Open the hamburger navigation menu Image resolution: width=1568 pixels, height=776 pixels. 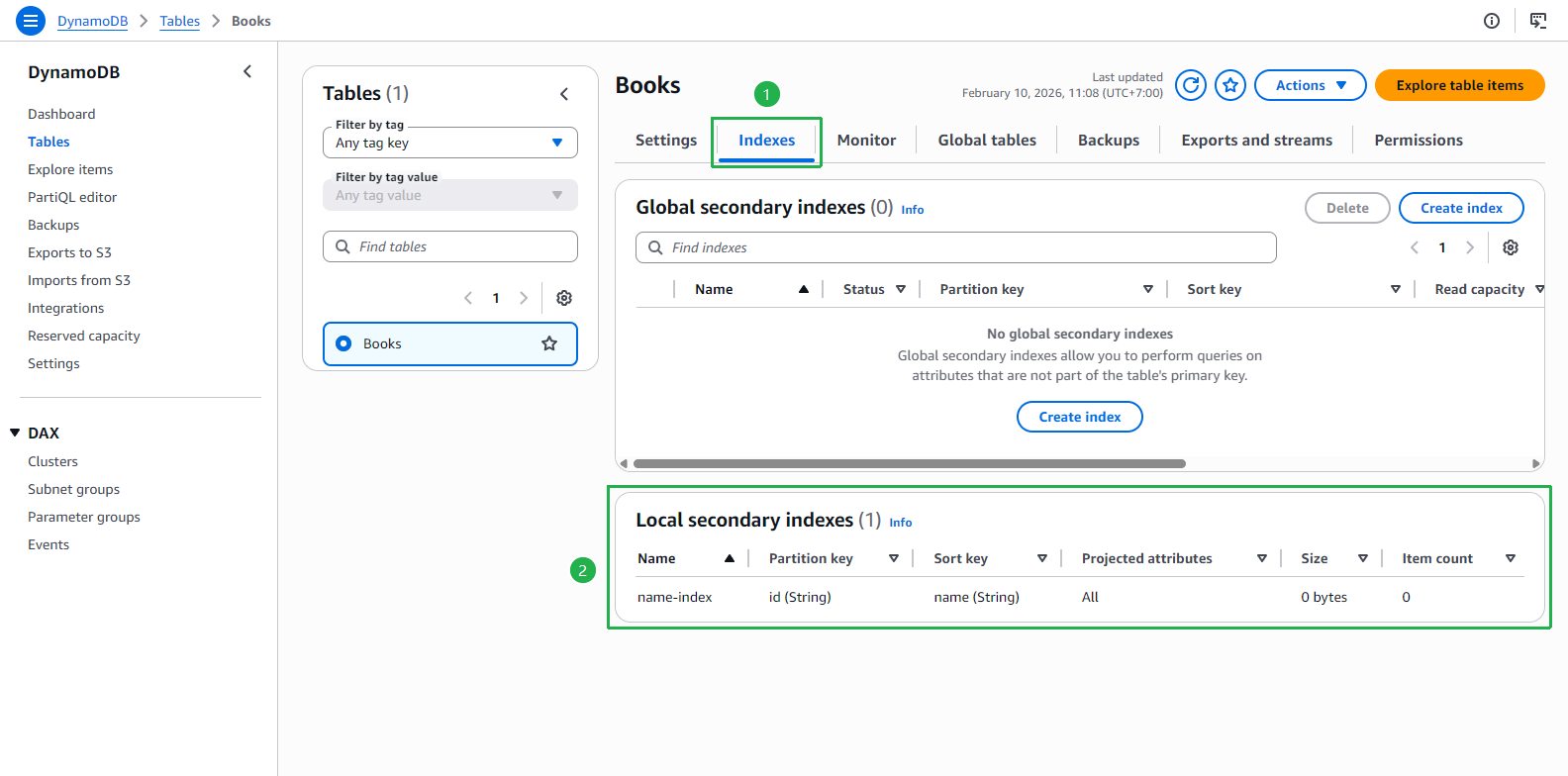(x=31, y=20)
